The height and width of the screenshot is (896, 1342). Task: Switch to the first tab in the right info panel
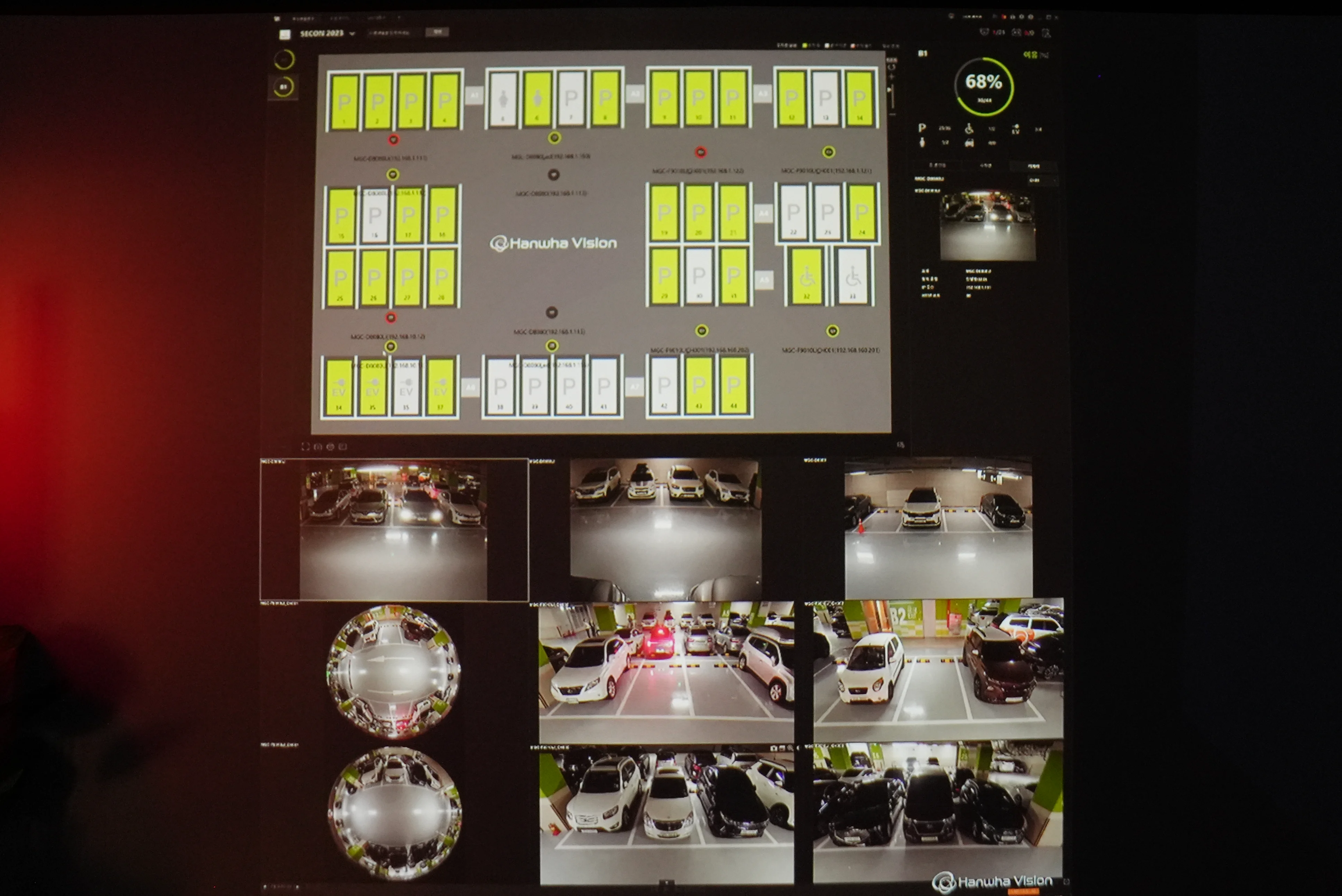point(937,166)
